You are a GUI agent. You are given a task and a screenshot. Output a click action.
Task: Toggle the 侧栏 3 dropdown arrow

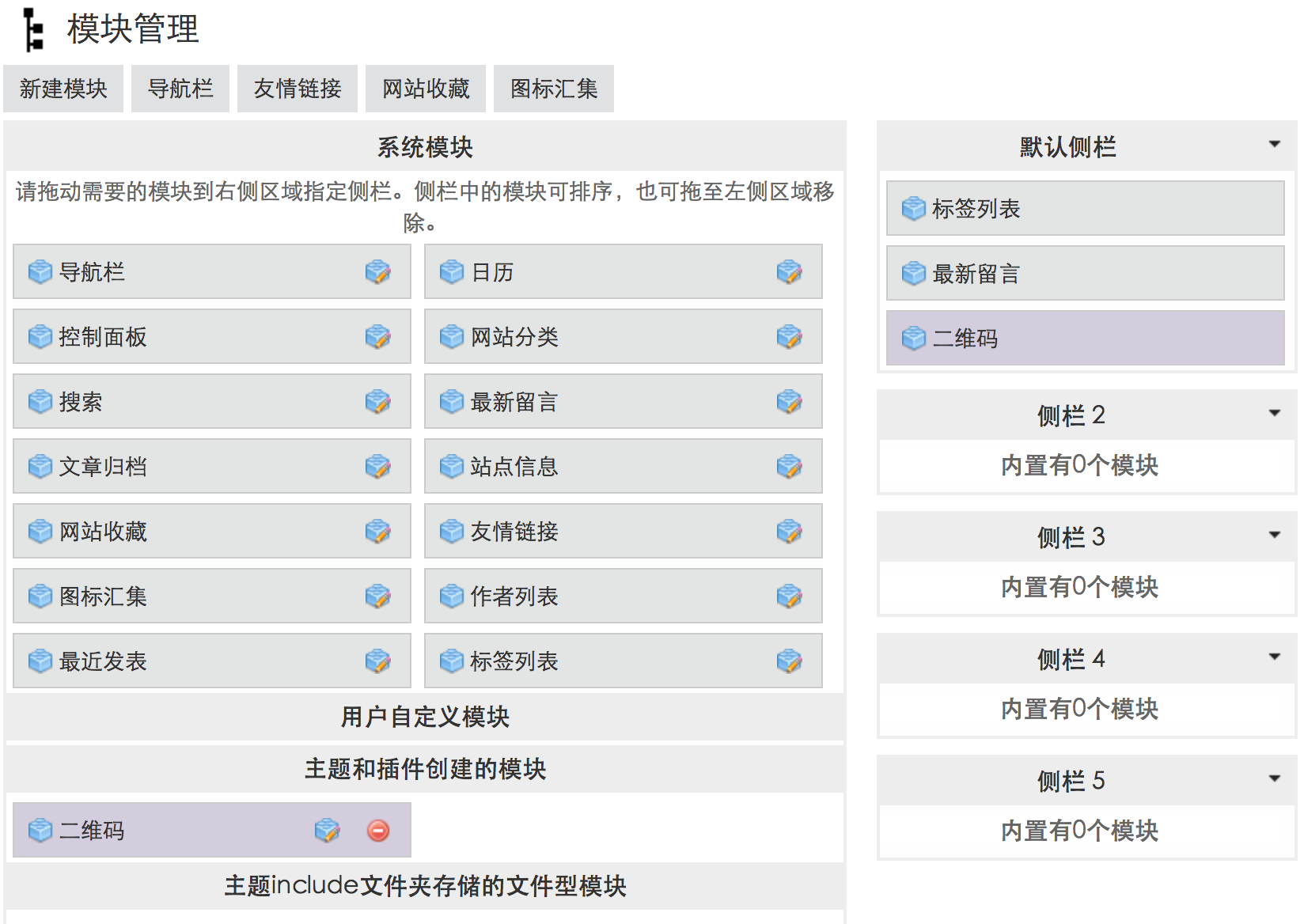tap(1275, 535)
